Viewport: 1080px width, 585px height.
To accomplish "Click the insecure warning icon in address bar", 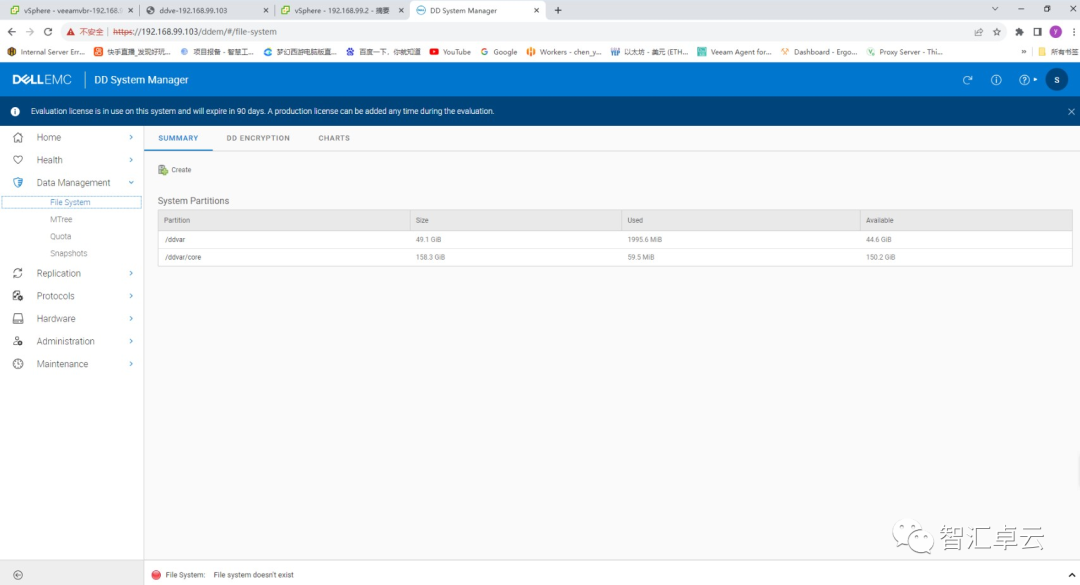I will pos(70,32).
